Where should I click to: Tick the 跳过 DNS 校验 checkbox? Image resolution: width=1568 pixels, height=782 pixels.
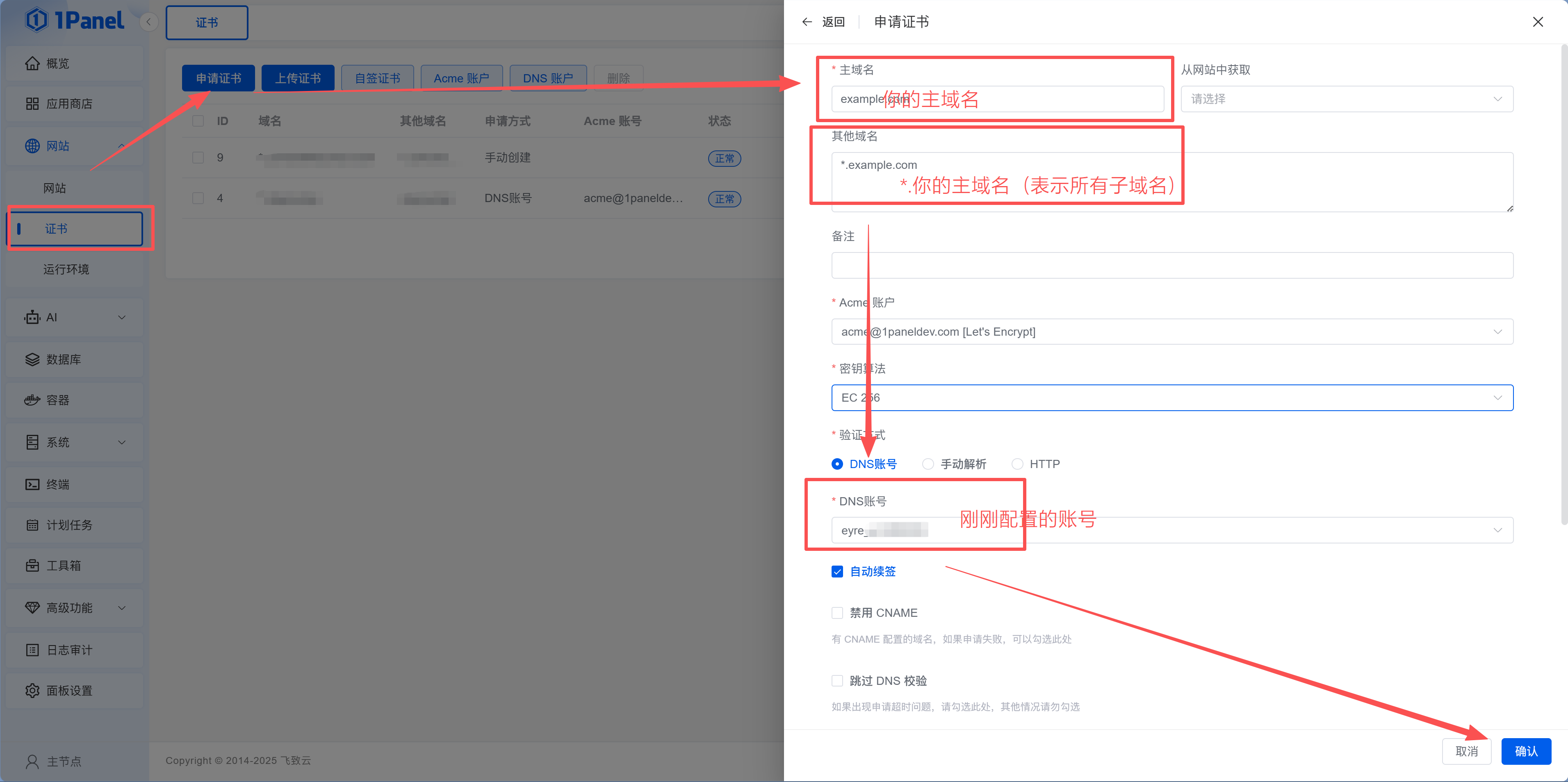tap(838, 681)
